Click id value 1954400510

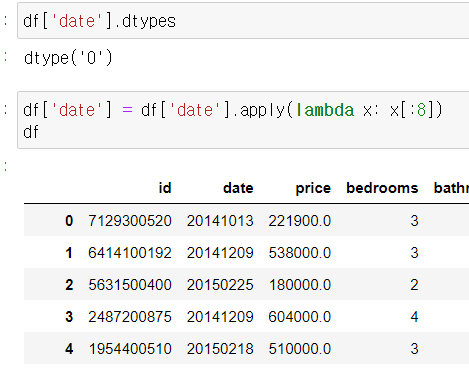(130, 349)
